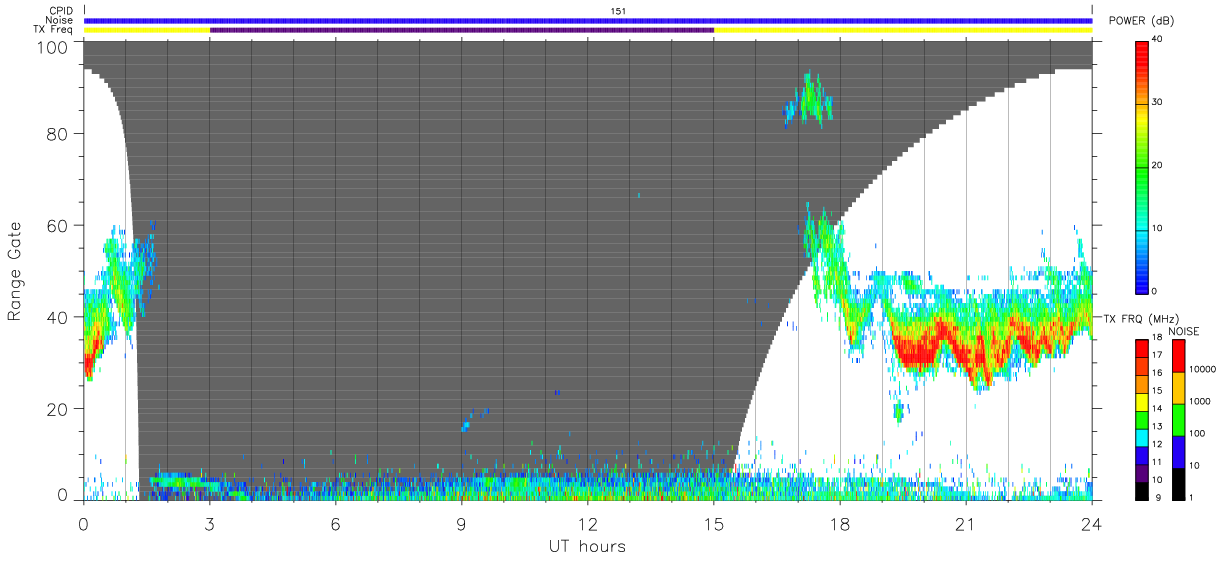Image resolution: width=1228 pixels, height=567 pixels.
Task: Click the 40 tick on POWER colorbar
Action: coord(1159,39)
